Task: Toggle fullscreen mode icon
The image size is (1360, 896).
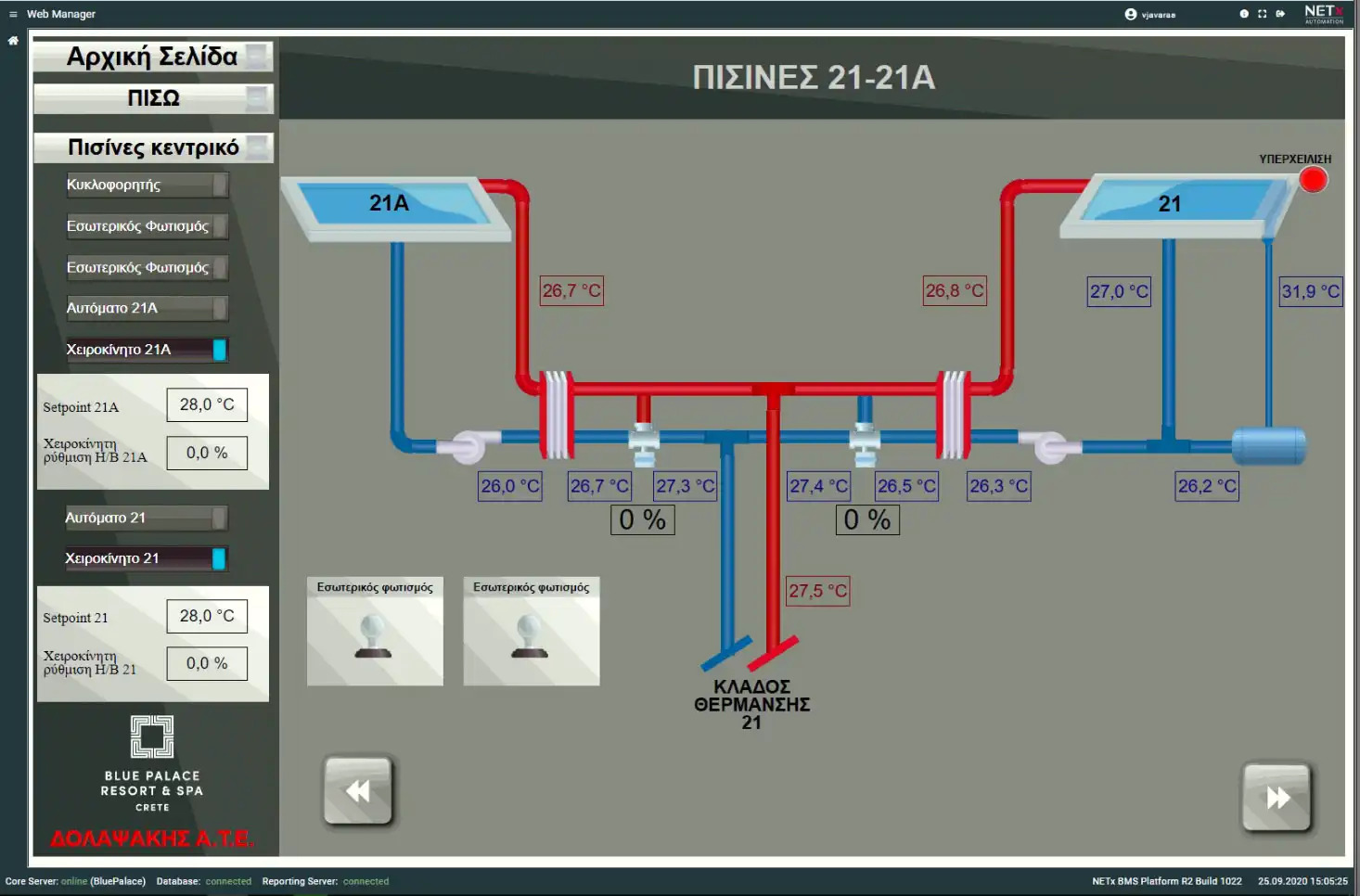Action: 1262,14
